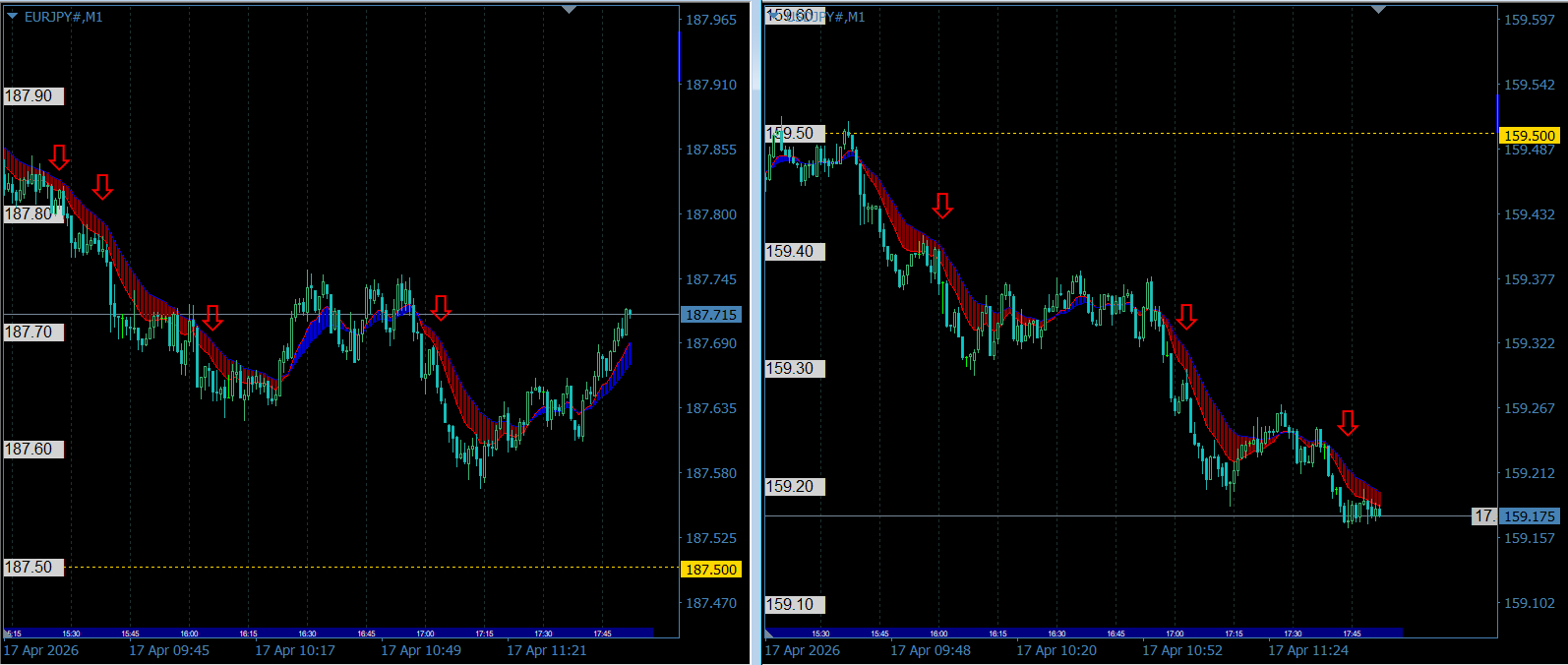Select the 159.40 level label
The image size is (1568, 665).
click(795, 252)
